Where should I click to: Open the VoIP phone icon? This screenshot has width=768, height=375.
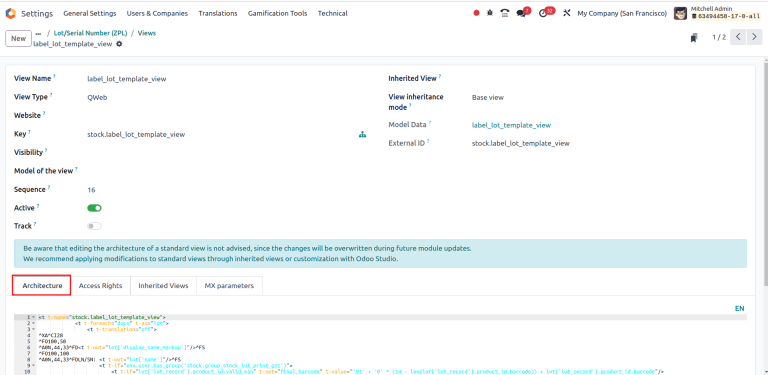point(504,13)
